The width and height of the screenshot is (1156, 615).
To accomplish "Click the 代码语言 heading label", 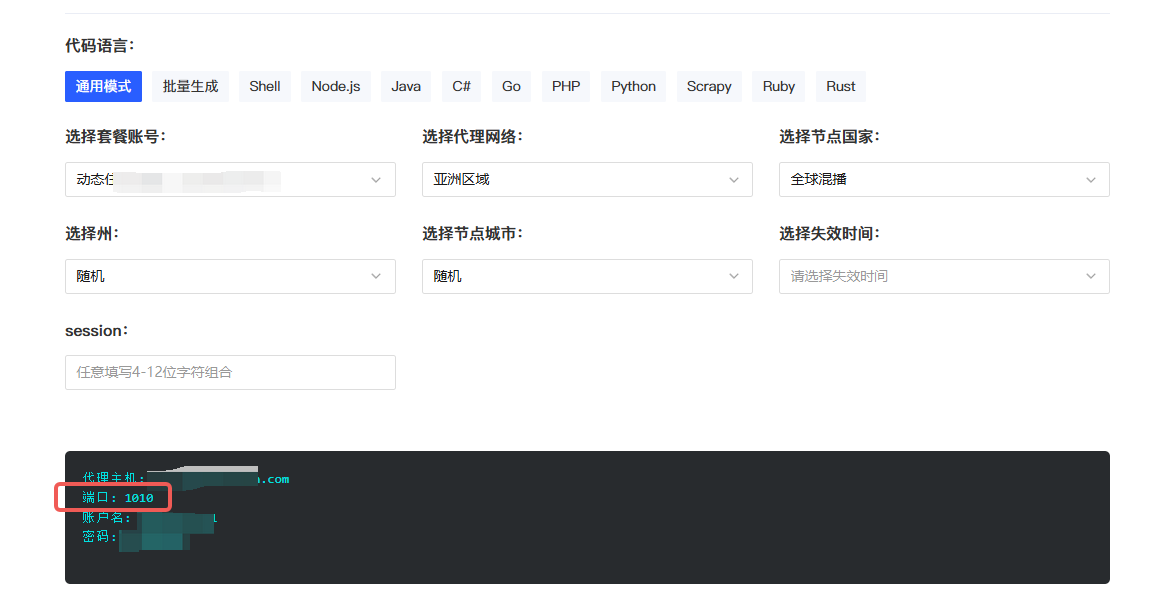I will tap(100, 46).
